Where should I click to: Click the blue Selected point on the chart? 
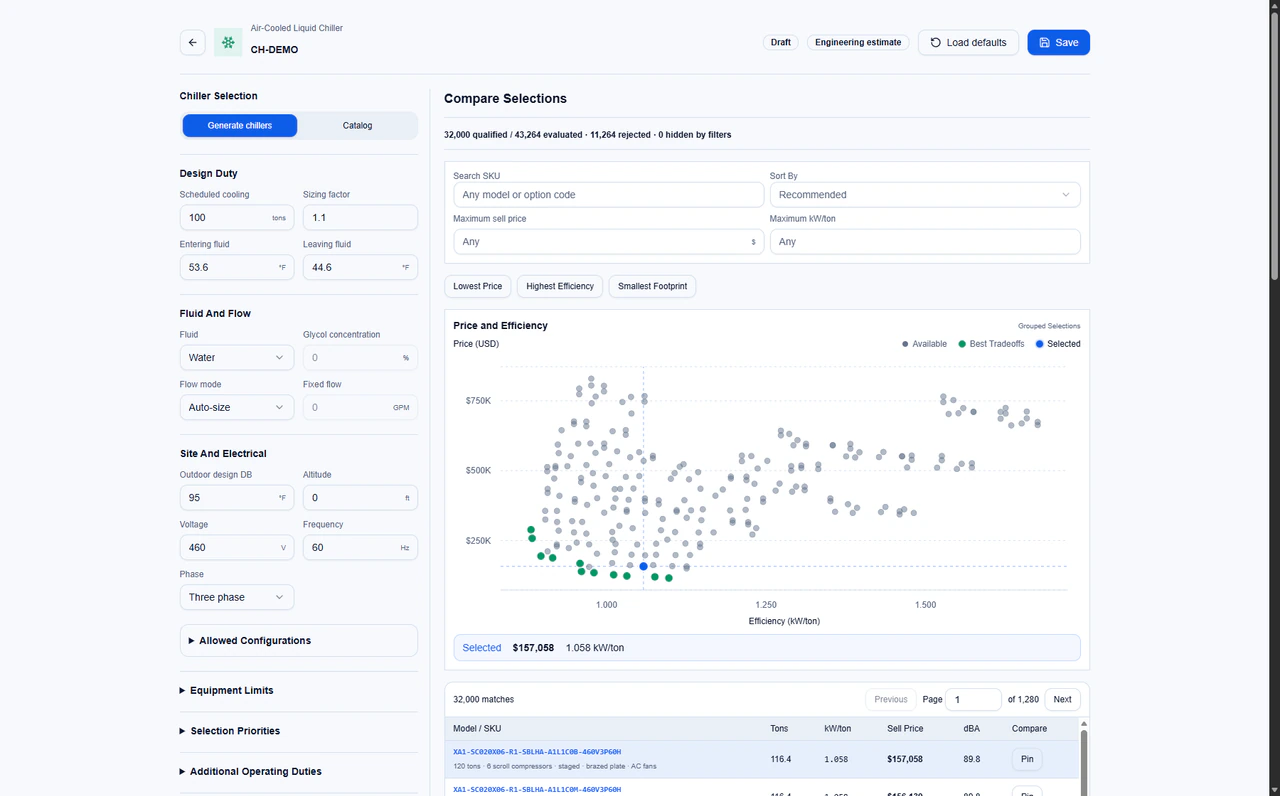[x=643, y=566]
